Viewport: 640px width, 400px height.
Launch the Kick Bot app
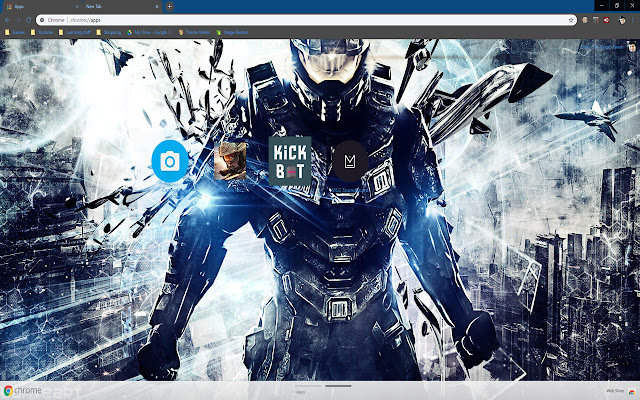(290, 161)
